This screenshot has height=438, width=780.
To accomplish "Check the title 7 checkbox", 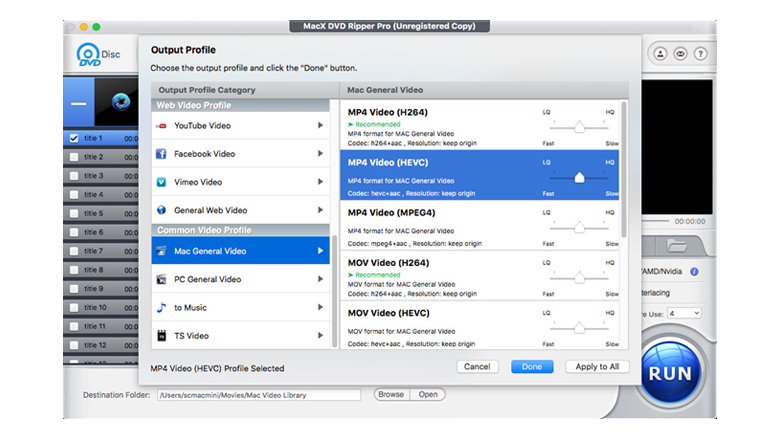I will coord(74,251).
